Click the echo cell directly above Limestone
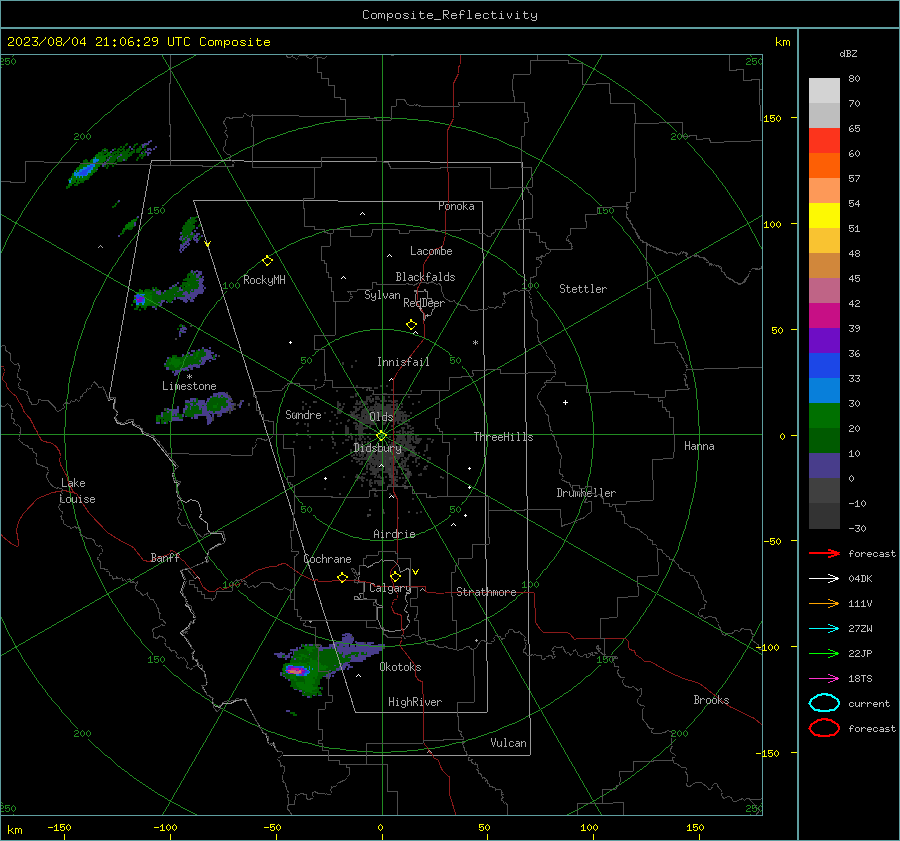The width and height of the screenshot is (900, 841). coord(189,359)
